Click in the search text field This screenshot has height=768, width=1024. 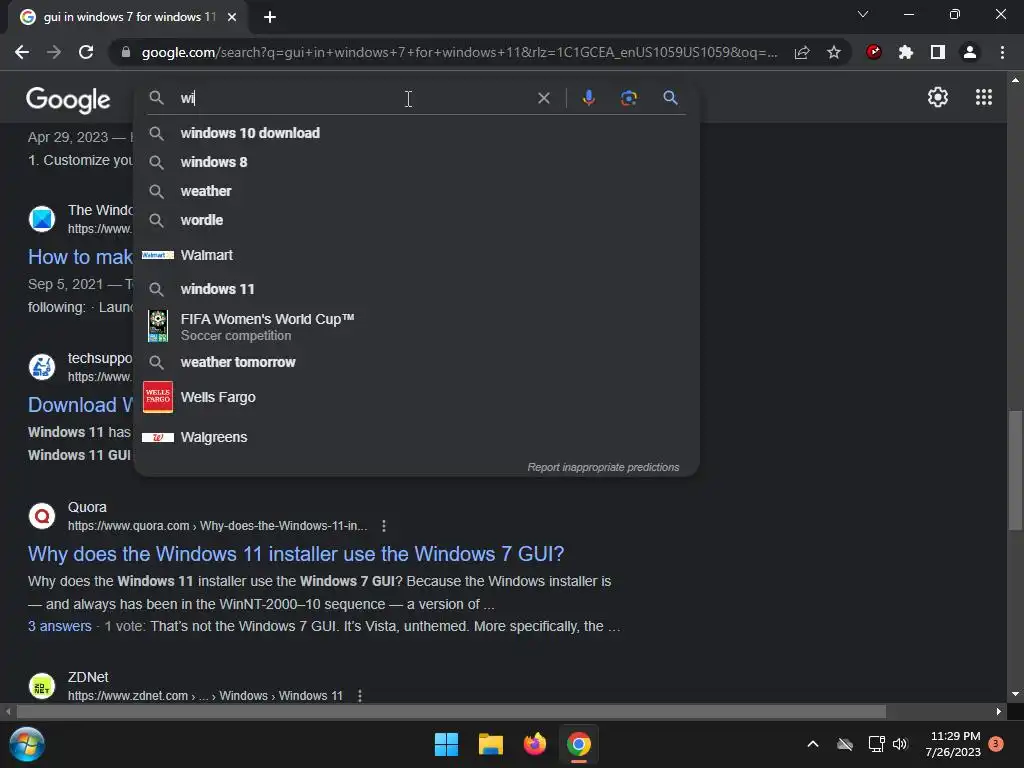point(353,98)
